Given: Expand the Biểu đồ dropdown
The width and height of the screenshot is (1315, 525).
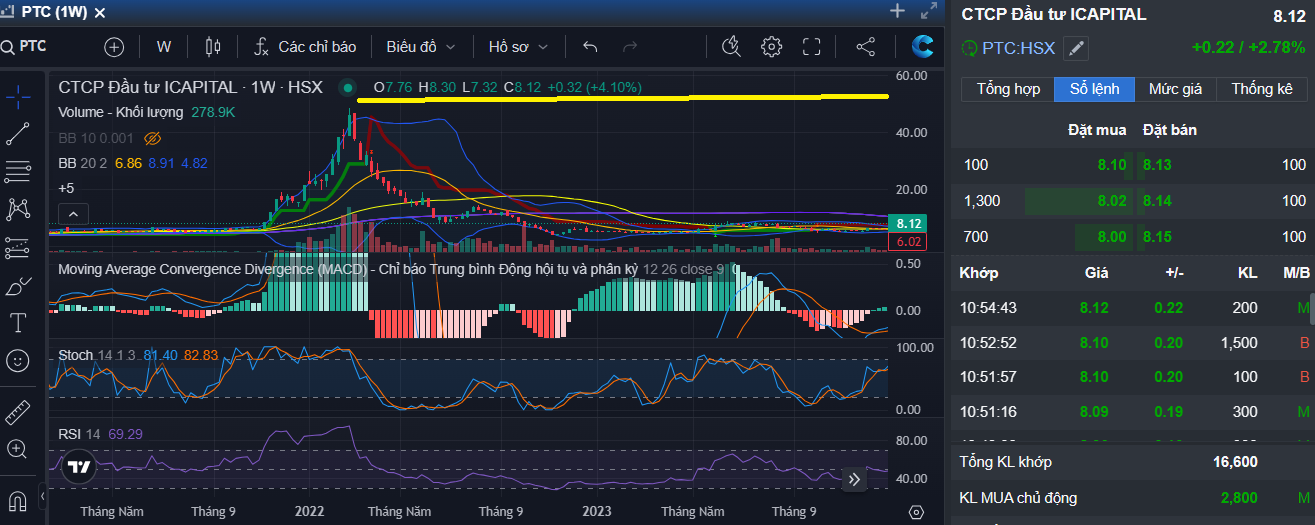Looking at the screenshot, I should [x=420, y=47].
